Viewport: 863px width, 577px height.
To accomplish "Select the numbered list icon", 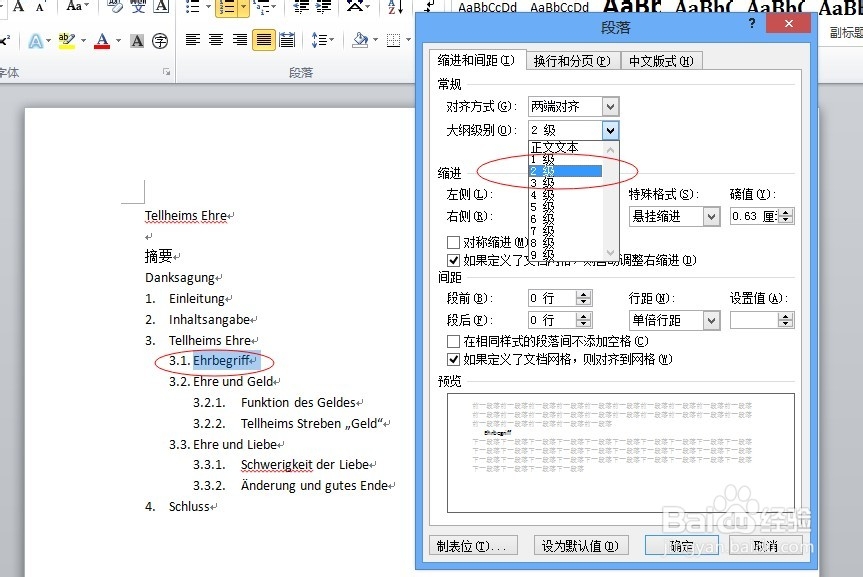I will click(x=228, y=8).
